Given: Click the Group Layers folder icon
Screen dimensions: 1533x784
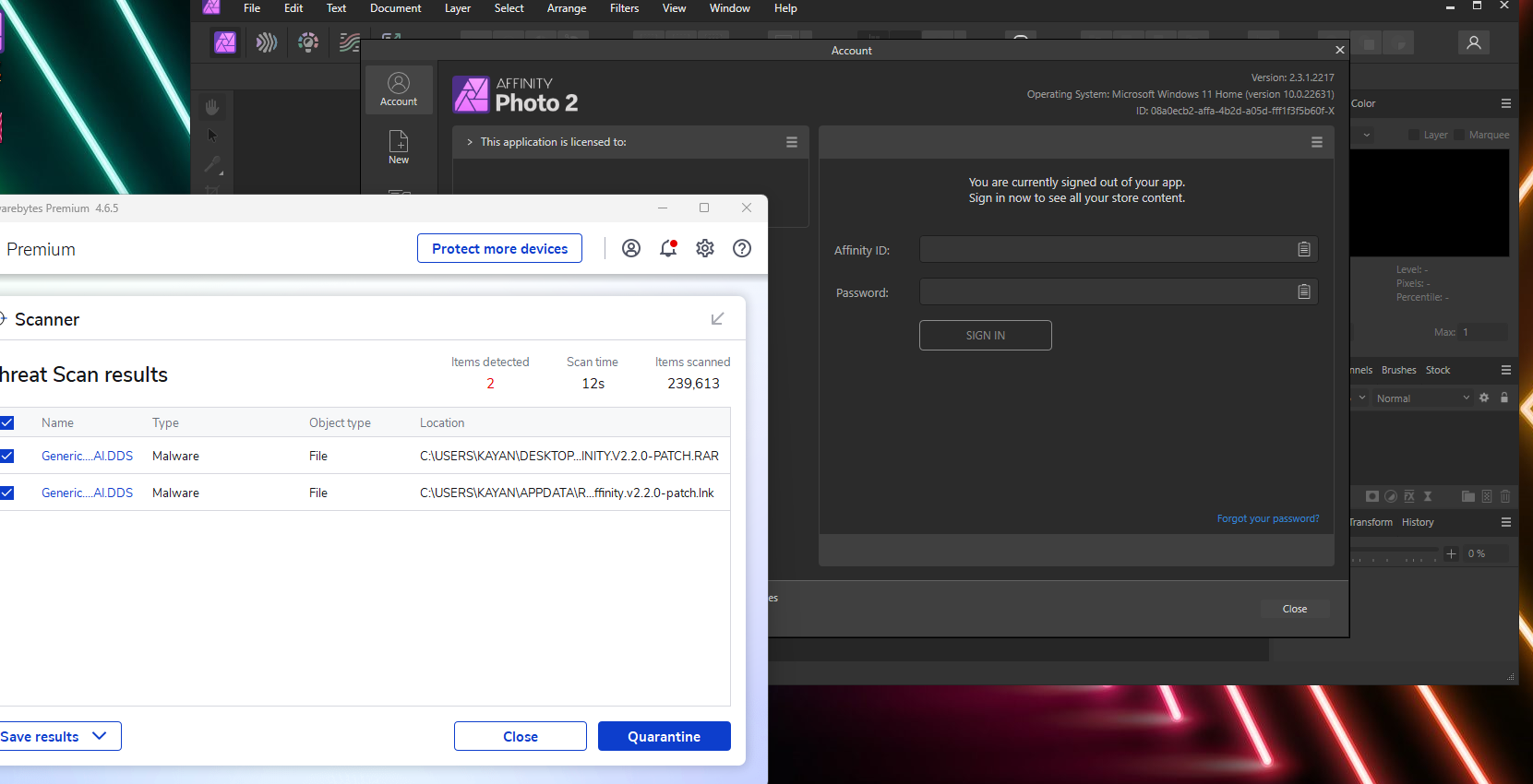Looking at the screenshot, I should 1468,496.
